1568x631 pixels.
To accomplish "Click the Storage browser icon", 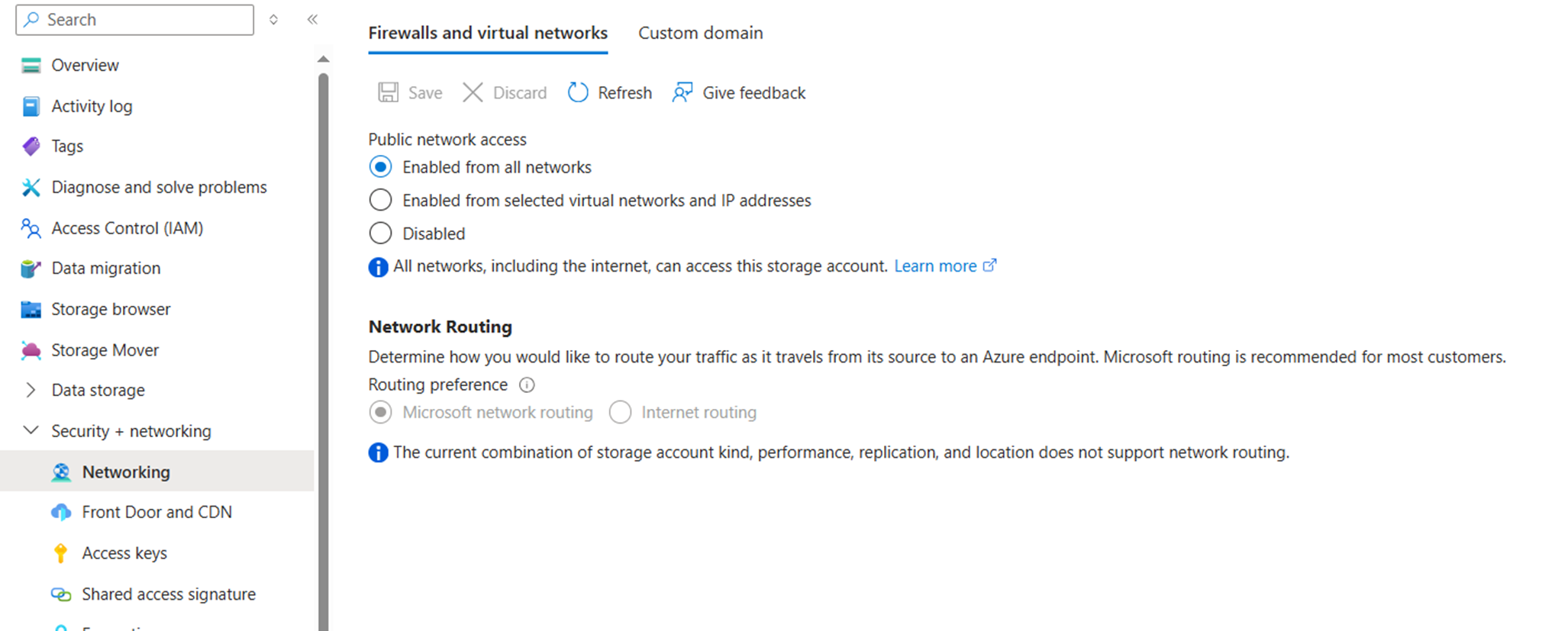I will [x=31, y=309].
